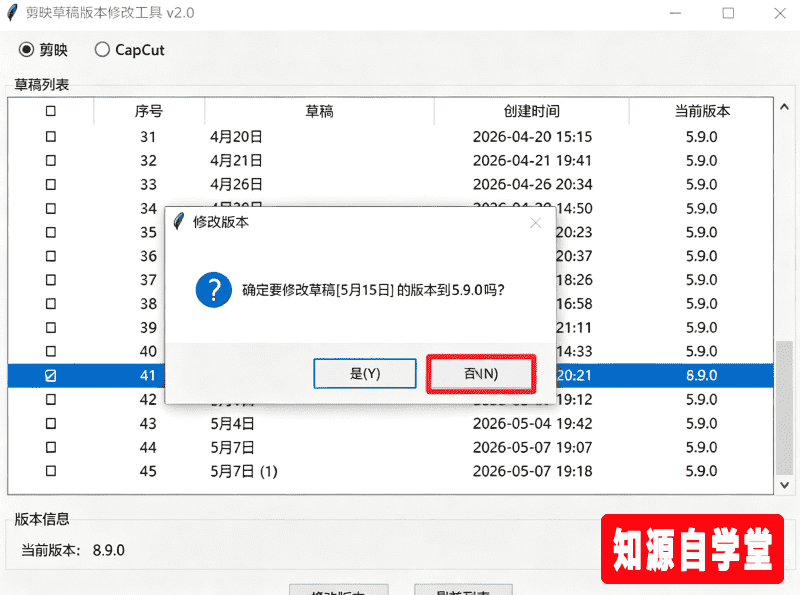This screenshot has width=800, height=595.
Task: Click the 当前版本: 8.9.0 info text
Action: tap(73, 550)
